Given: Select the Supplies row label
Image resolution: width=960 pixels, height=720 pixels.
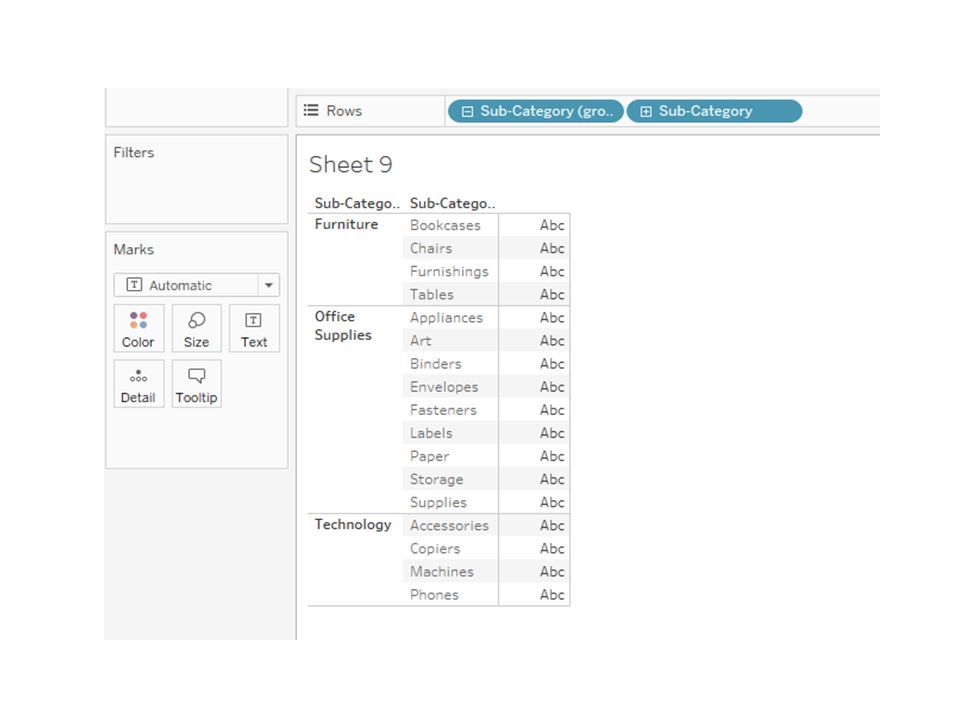Looking at the screenshot, I should click(x=438, y=503).
